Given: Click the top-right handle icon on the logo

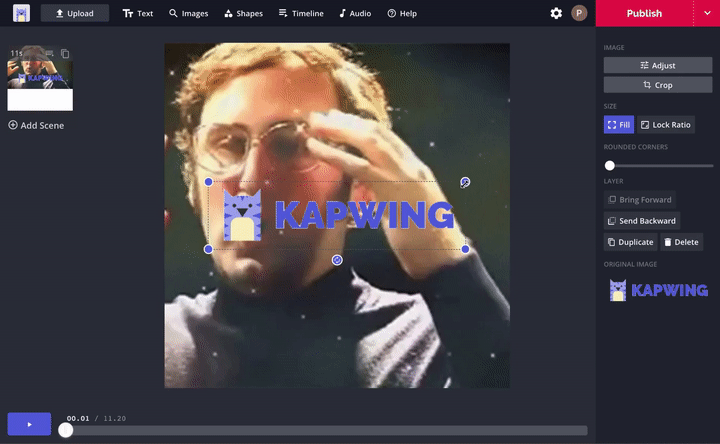Looking at the screenshot, I should [465, 182].
